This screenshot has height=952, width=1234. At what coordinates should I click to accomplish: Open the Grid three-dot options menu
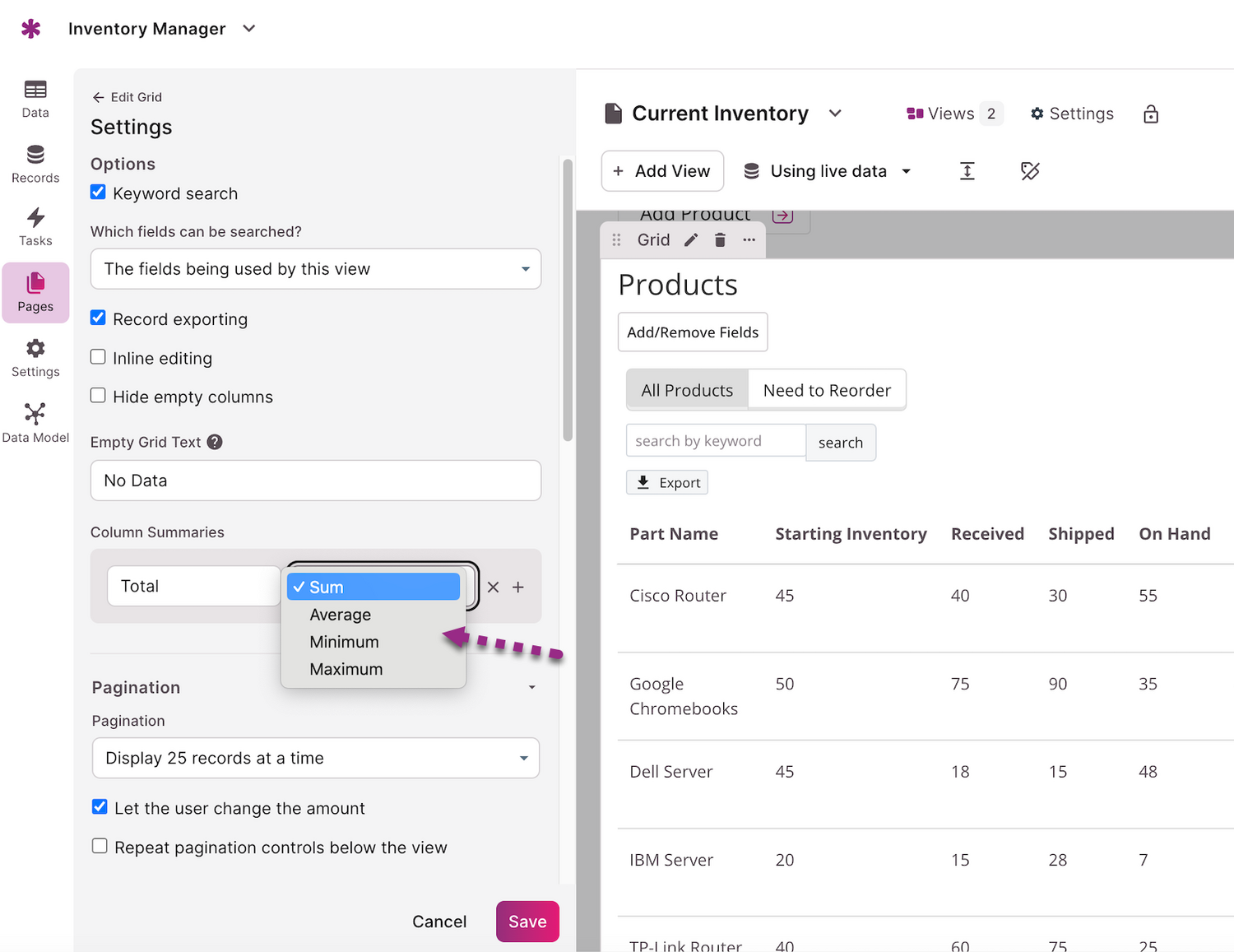pos(749,240)
